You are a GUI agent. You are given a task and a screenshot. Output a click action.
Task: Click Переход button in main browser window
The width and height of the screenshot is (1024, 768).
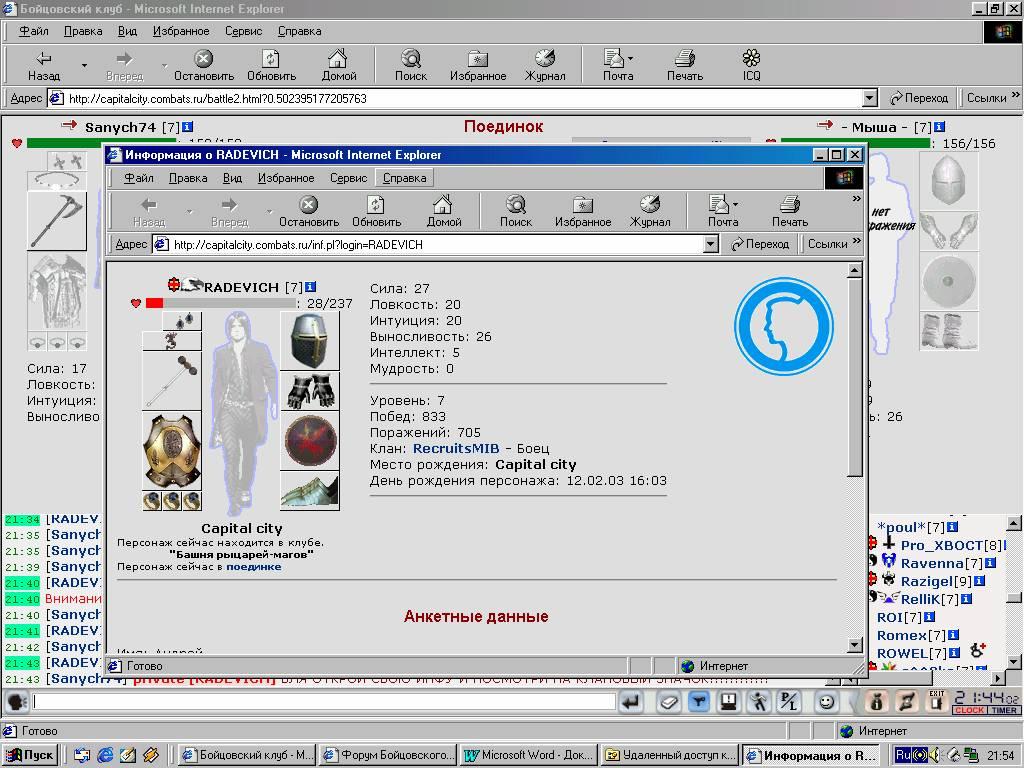[x=919, y=98]
